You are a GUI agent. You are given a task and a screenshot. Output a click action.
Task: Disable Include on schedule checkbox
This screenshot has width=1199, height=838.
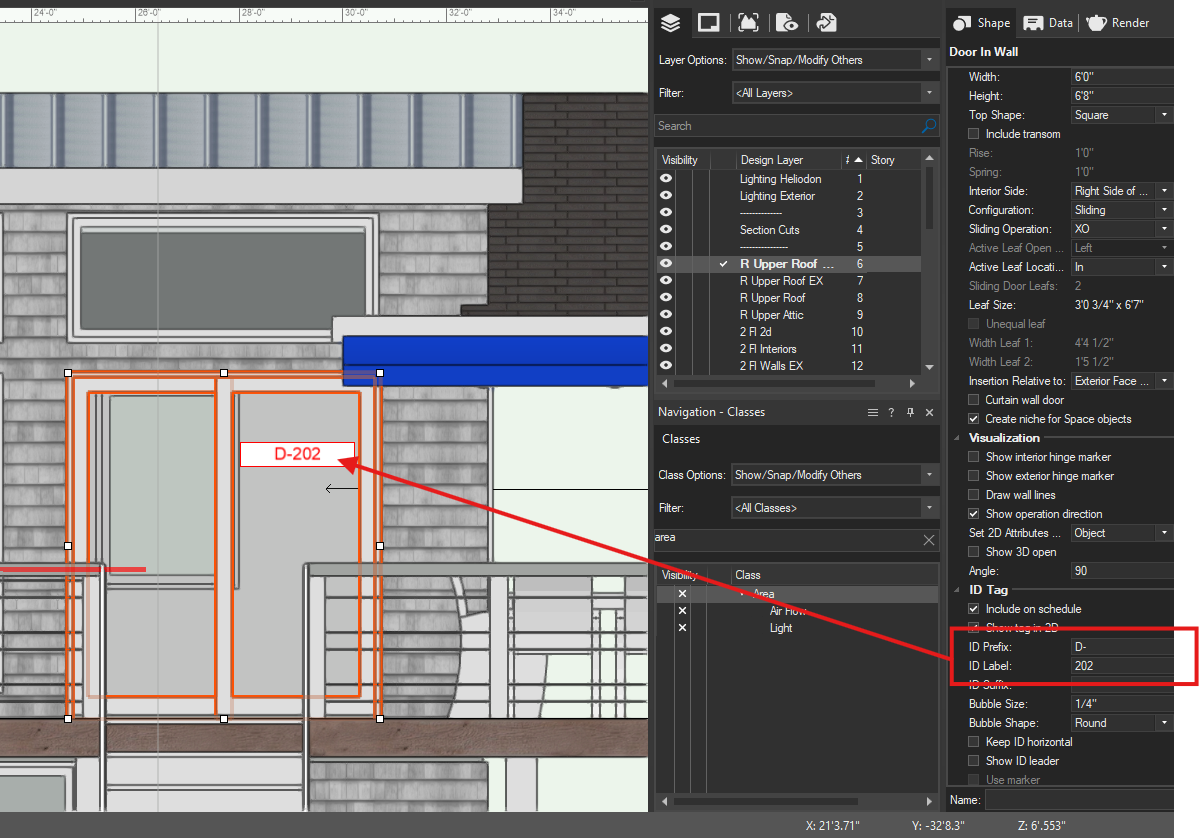point(974,609)
